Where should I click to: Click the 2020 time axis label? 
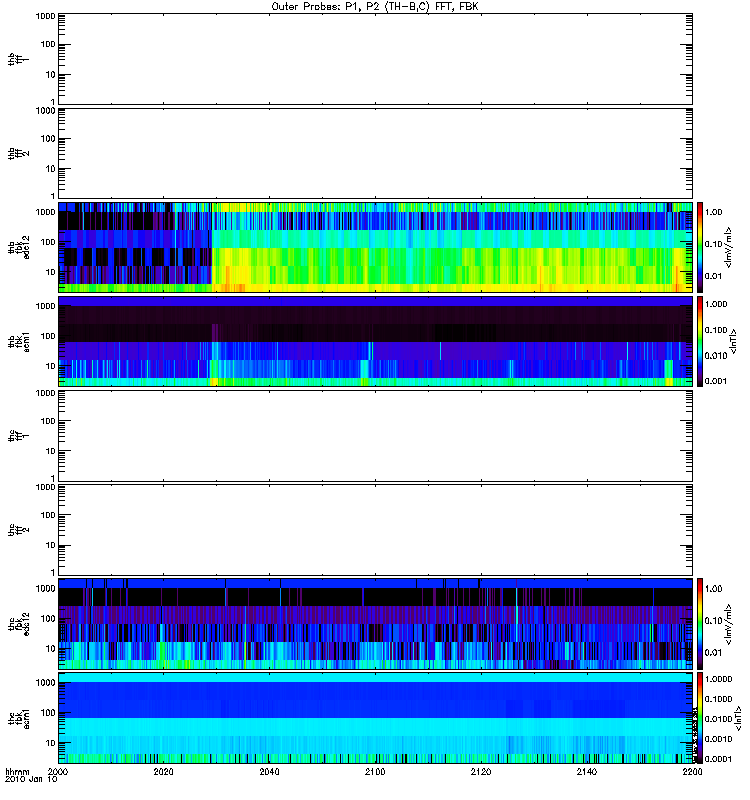click(x=163, y=772)
